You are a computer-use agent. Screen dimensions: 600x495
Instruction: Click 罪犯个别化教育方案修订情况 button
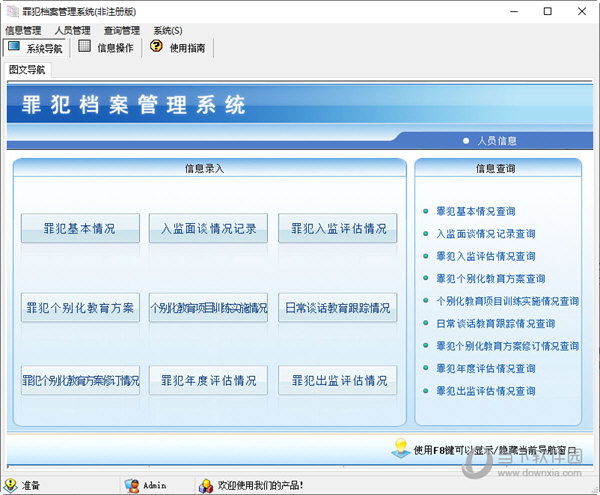click(x=80, y=380)
